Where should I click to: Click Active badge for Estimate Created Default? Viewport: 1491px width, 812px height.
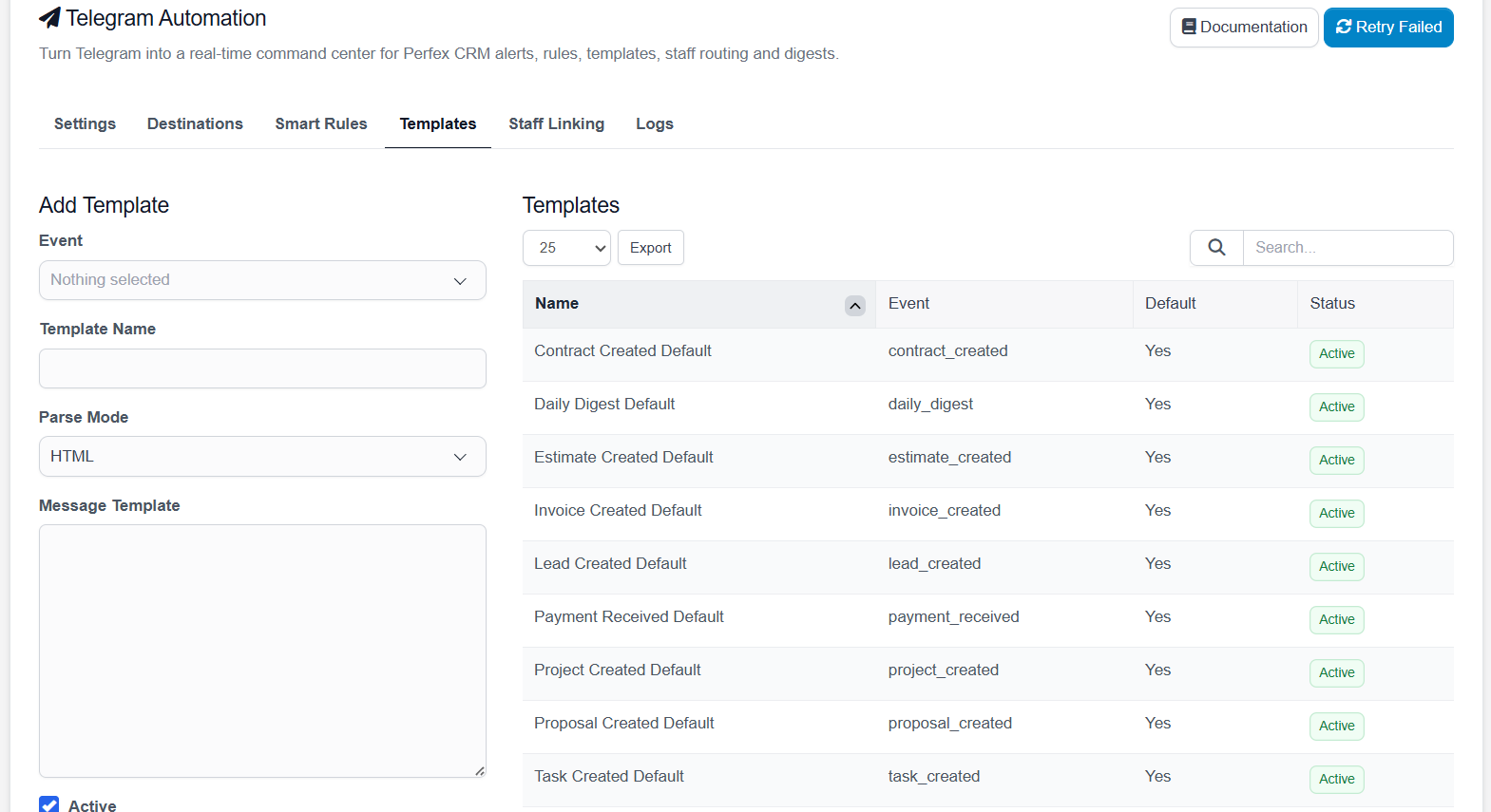point(1337,461)
